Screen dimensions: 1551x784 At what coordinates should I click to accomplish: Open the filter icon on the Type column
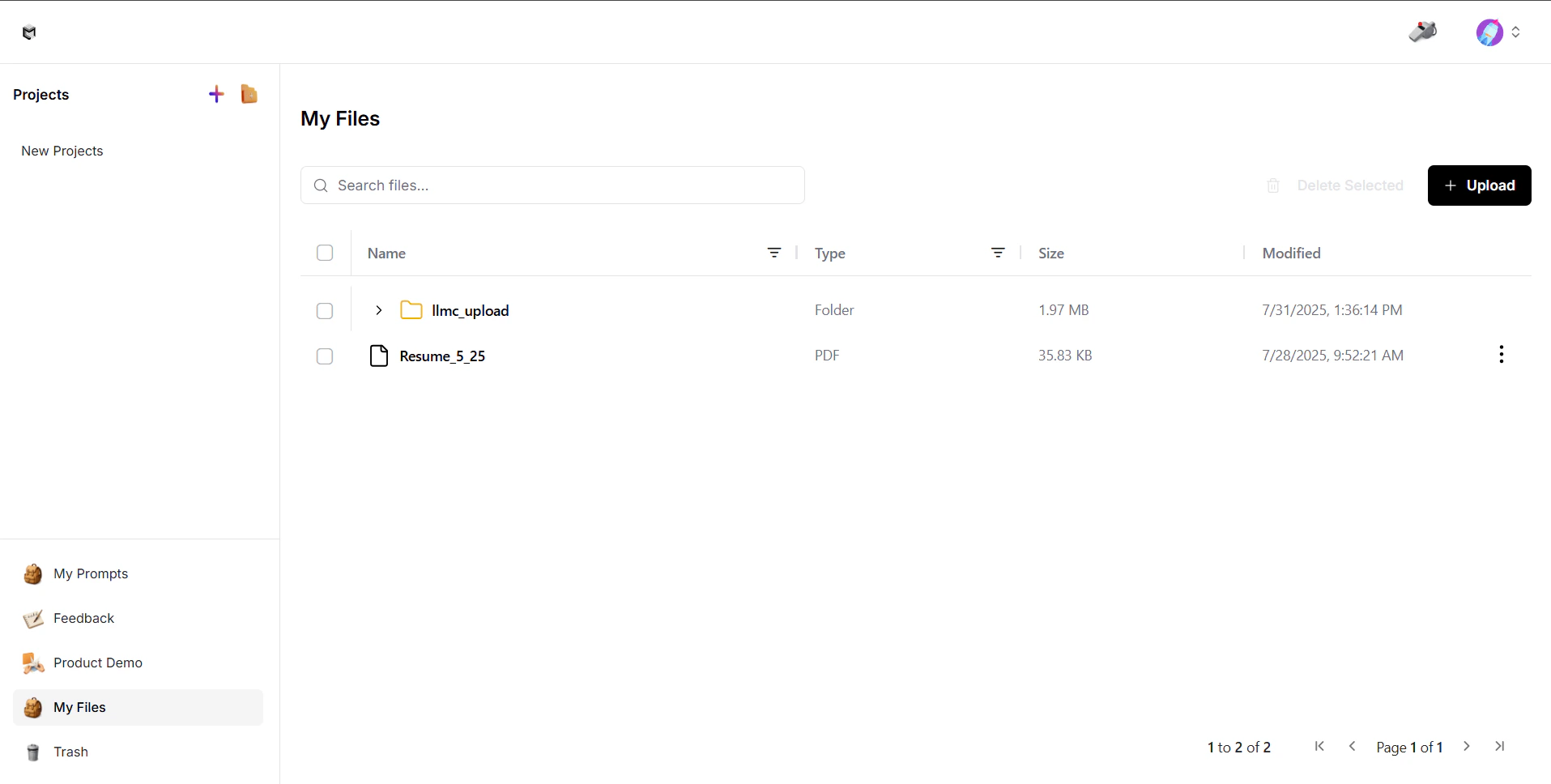click(x=998, y=253)
